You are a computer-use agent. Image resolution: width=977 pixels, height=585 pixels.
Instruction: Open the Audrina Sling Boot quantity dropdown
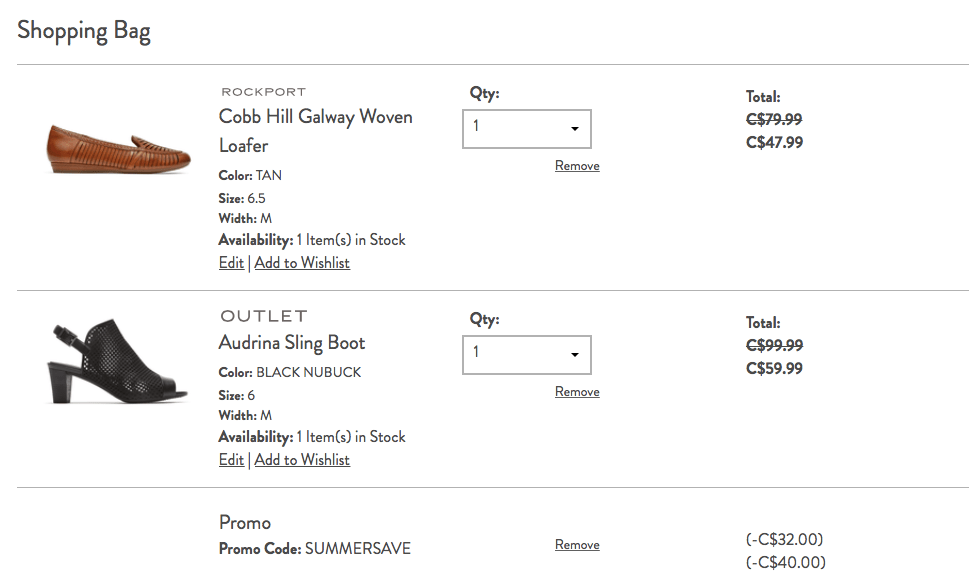(x=527, y=355)
